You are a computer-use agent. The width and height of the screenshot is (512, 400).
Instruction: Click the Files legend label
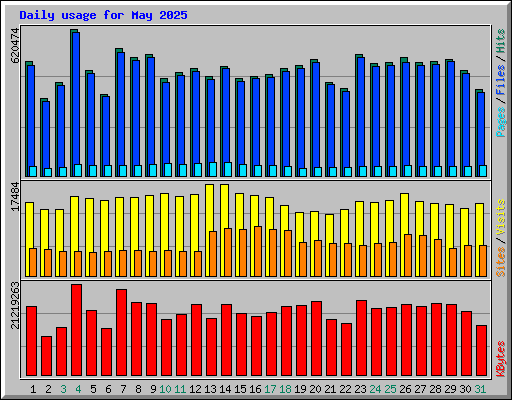point(501,80)
